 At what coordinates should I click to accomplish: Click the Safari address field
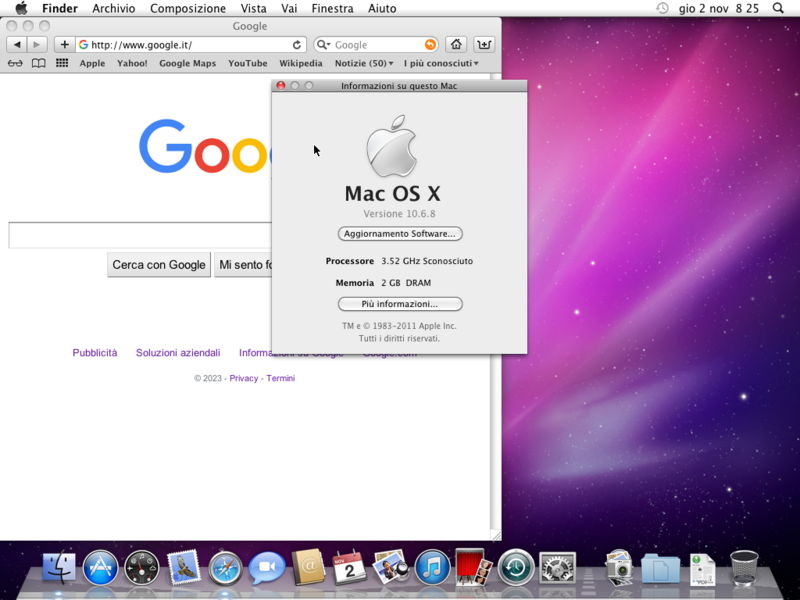pyautogui.click(x=191, y=45)
